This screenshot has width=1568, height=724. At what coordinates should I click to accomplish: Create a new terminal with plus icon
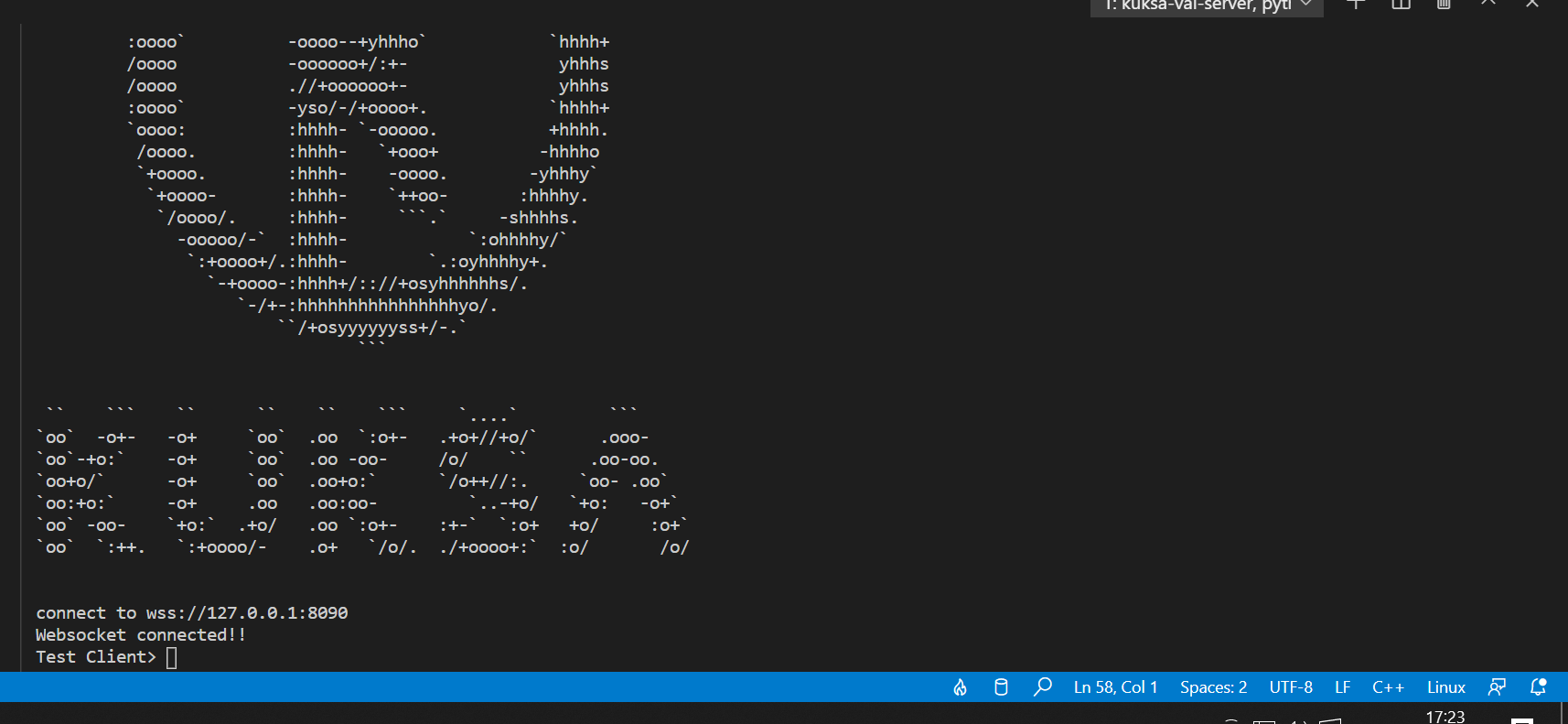tap(1356, 4)
